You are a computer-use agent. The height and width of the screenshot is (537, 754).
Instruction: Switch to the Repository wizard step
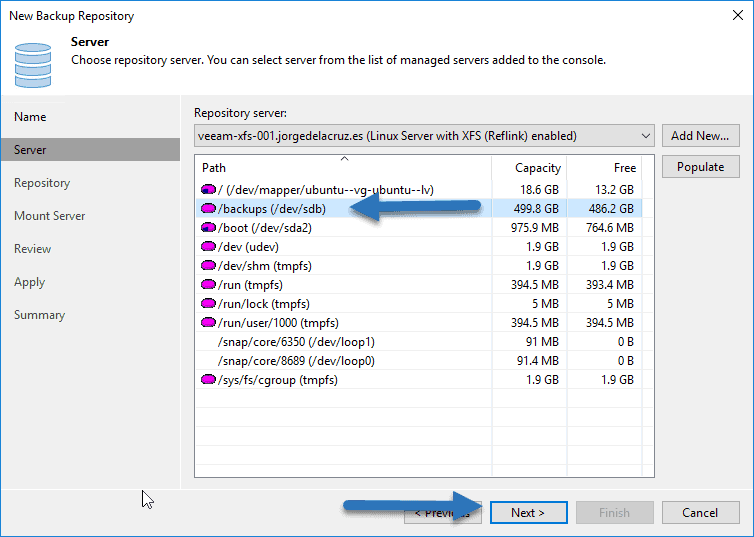point(42,183)
